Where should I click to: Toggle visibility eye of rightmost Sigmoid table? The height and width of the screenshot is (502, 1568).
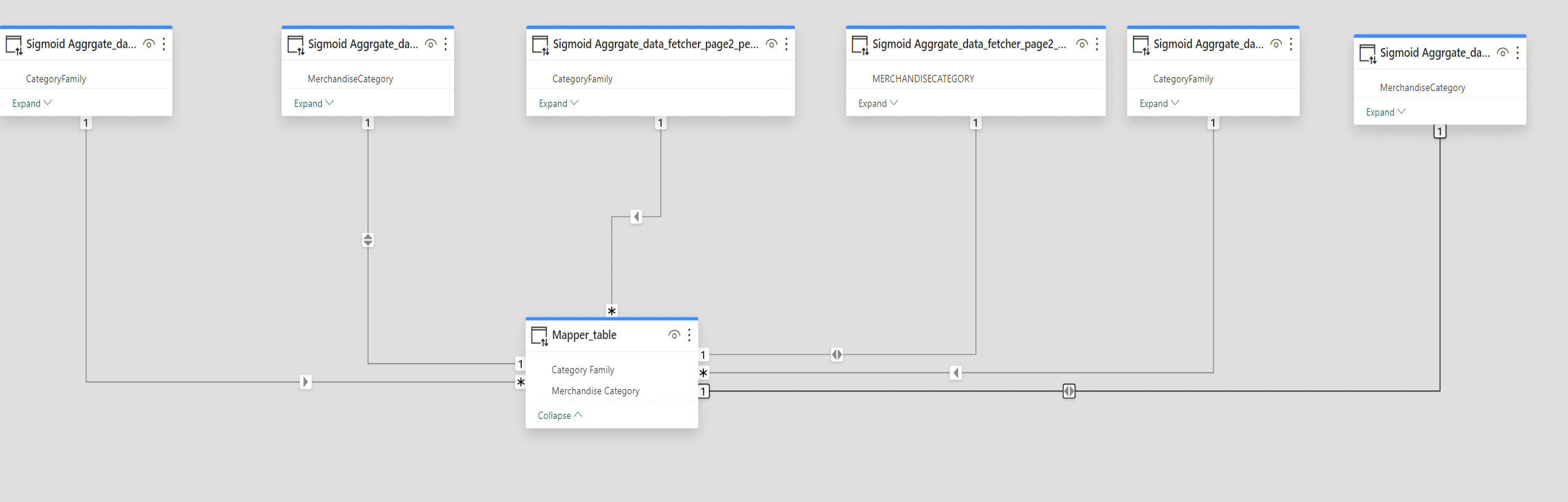[x=1503, y=52]
